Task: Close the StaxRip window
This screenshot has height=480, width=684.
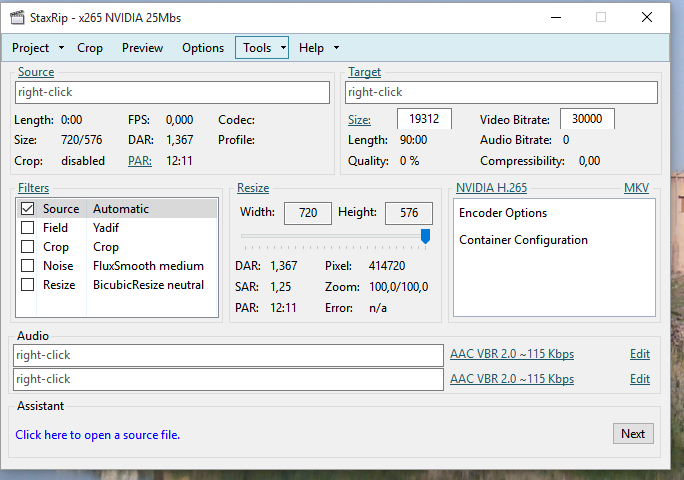Action: [647, 17]
